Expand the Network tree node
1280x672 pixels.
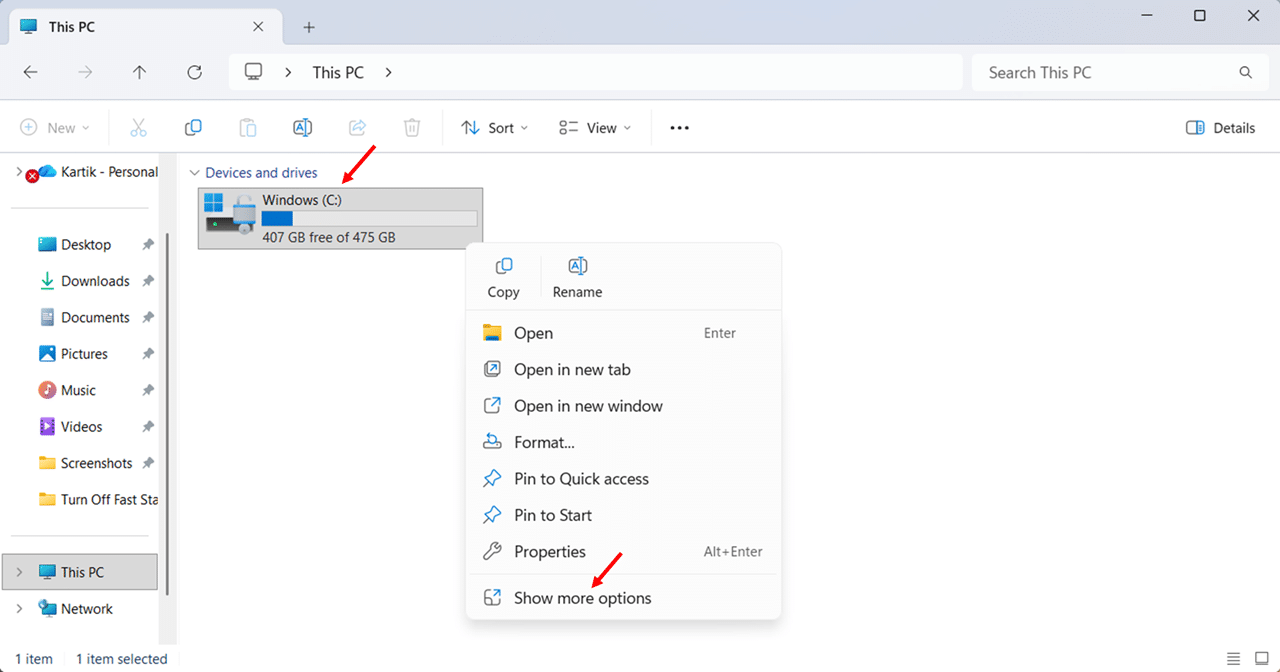tap(19, 608)
